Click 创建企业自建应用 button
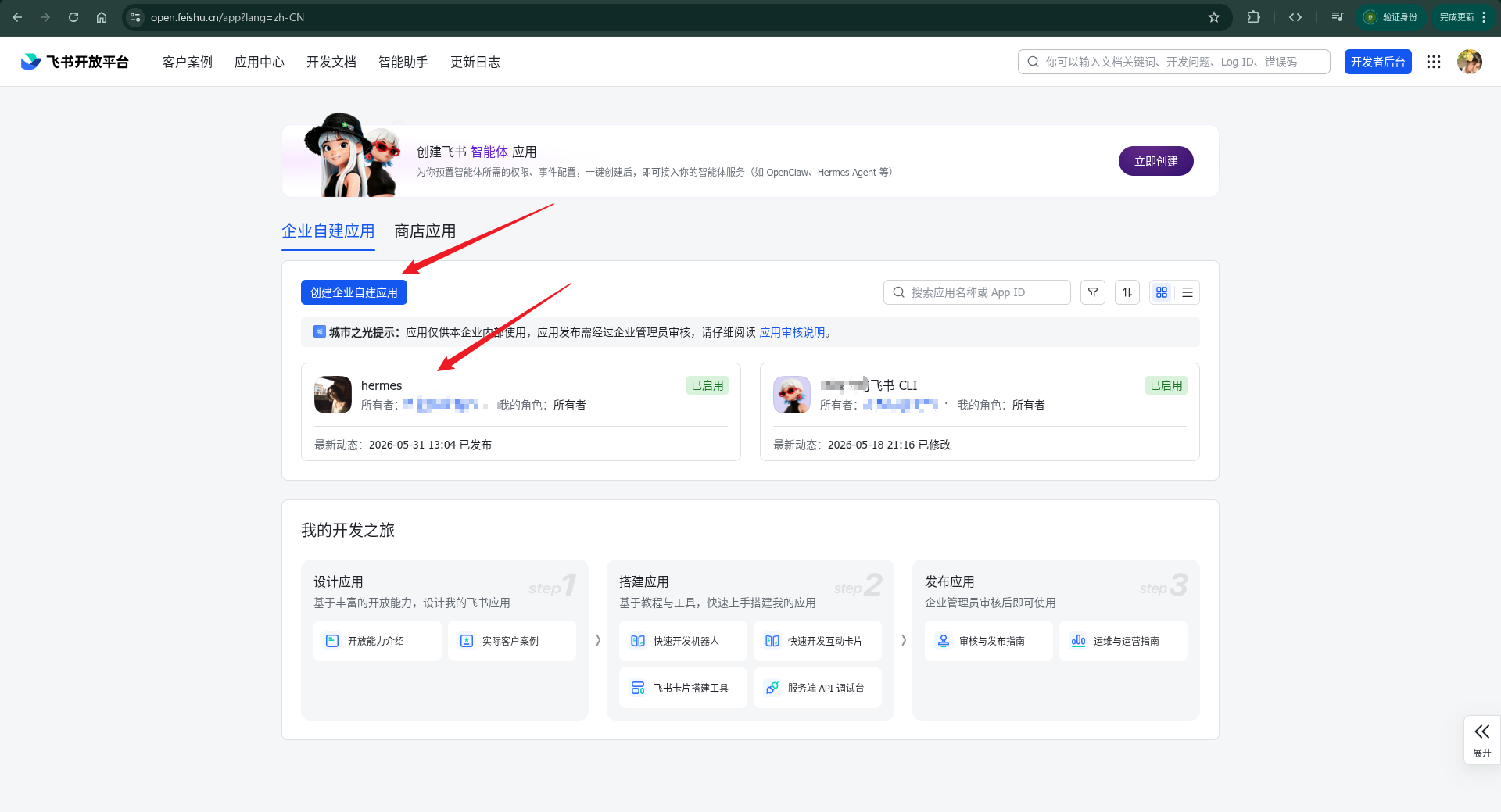 tap(354, 292)
